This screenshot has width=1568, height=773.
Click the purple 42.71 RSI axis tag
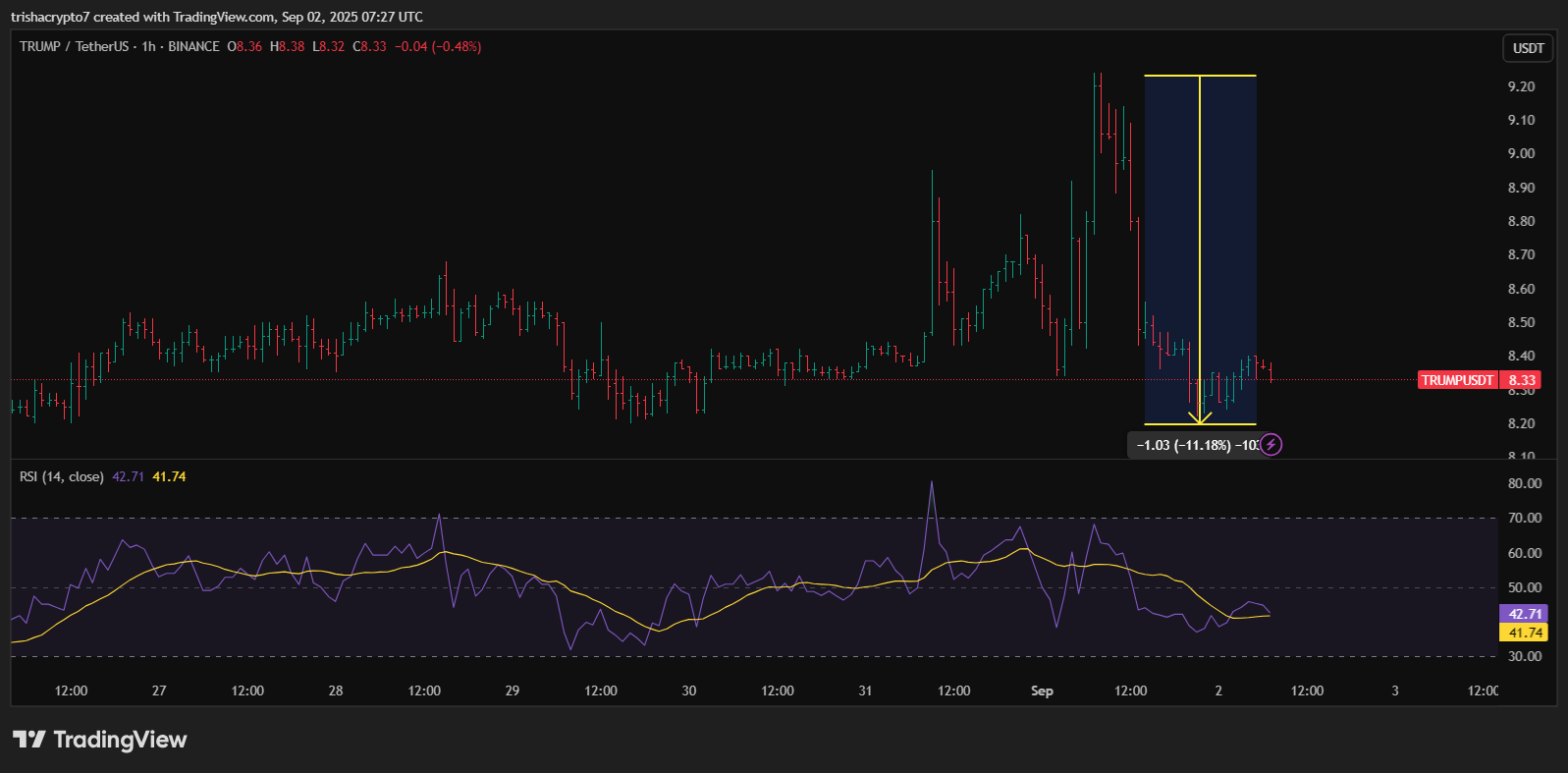click(x=1525, y=614)
